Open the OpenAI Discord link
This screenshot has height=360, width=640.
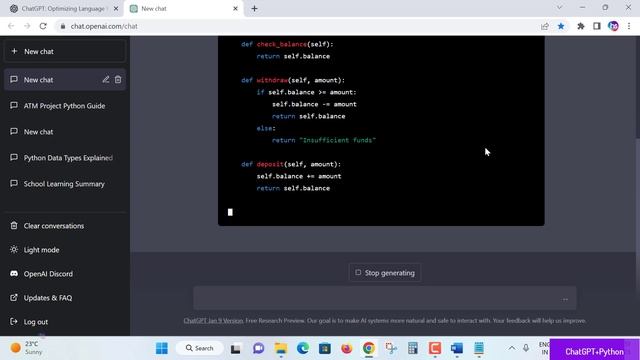(65, 274)
